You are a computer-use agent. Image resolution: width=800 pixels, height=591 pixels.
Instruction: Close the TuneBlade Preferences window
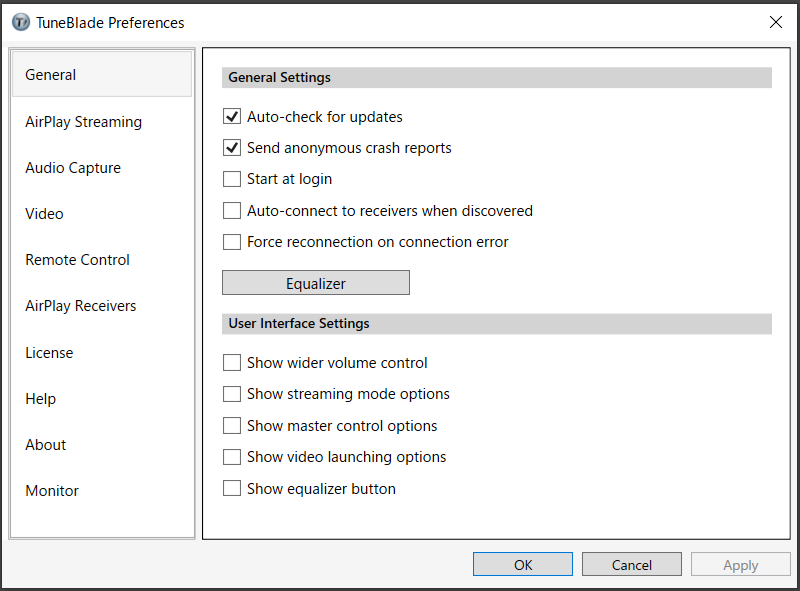[776, 22]
